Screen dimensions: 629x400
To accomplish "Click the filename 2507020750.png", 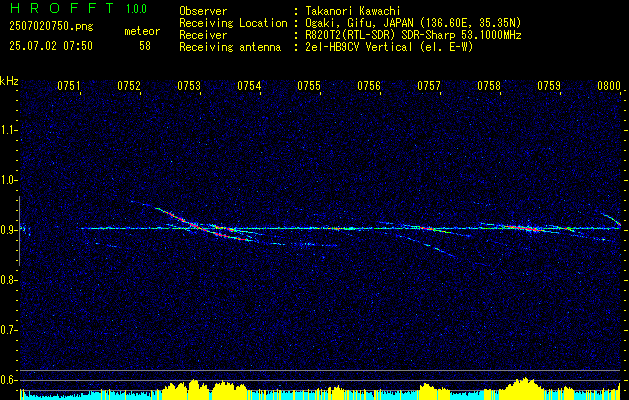I will [x=51, y=27].
